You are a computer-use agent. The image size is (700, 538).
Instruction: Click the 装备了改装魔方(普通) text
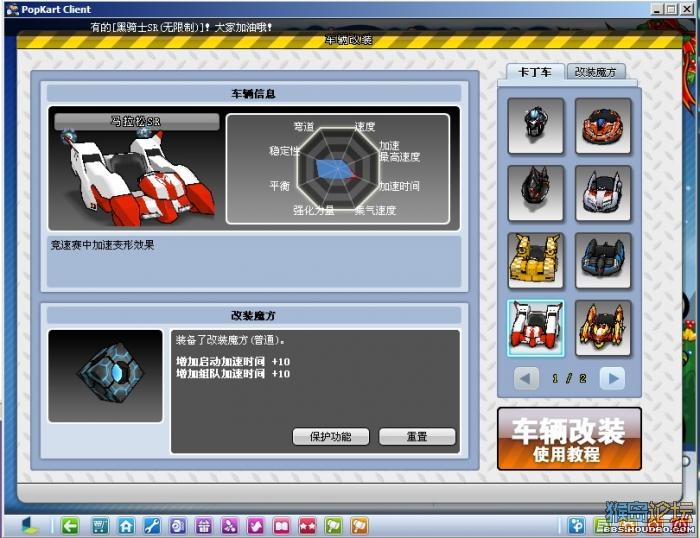[230, 340]
